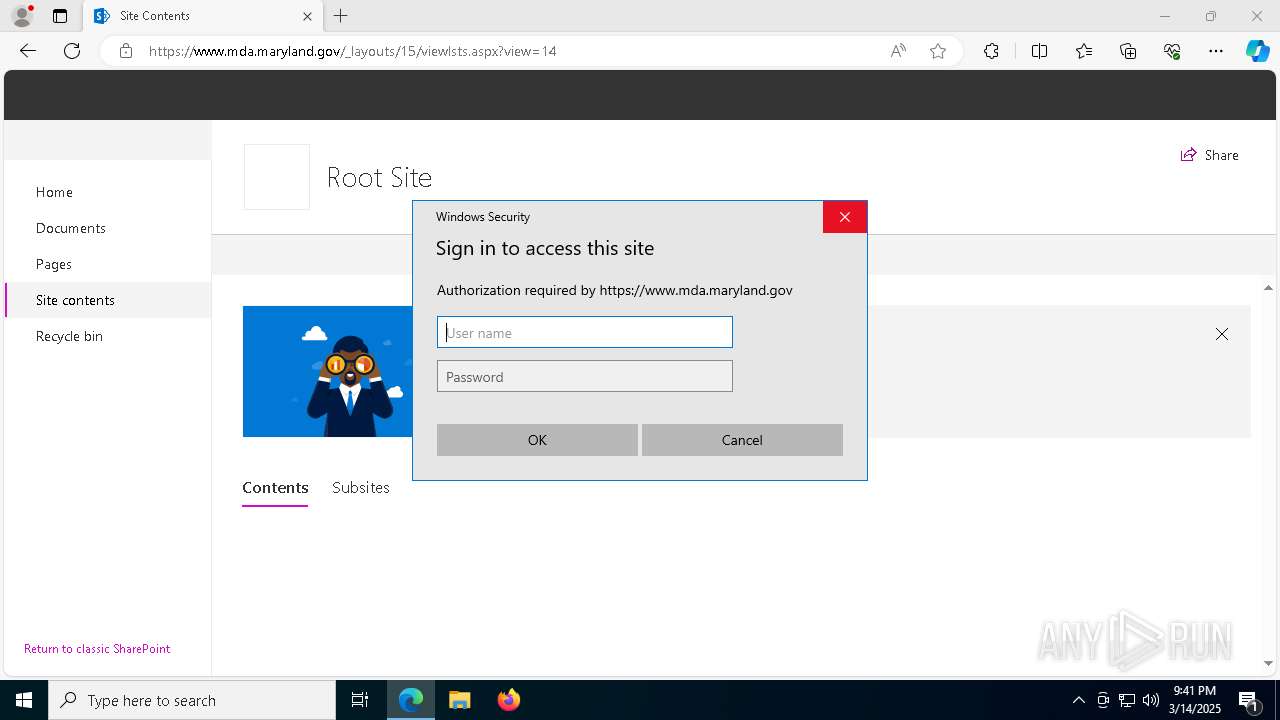The image size is (1280, 720).
Task: Click the Root Site title
Action: [x=379, y=177]
